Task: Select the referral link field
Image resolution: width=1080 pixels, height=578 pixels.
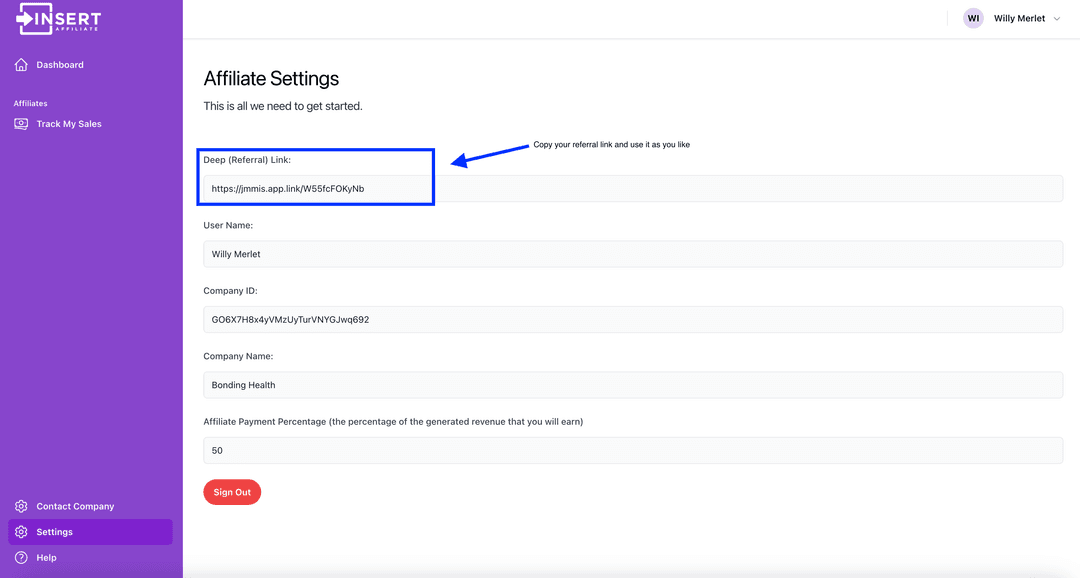Action: [633, 188]
